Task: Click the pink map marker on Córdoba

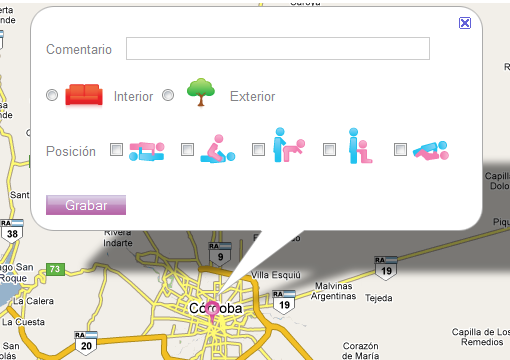Action: (x=212, y=311)
